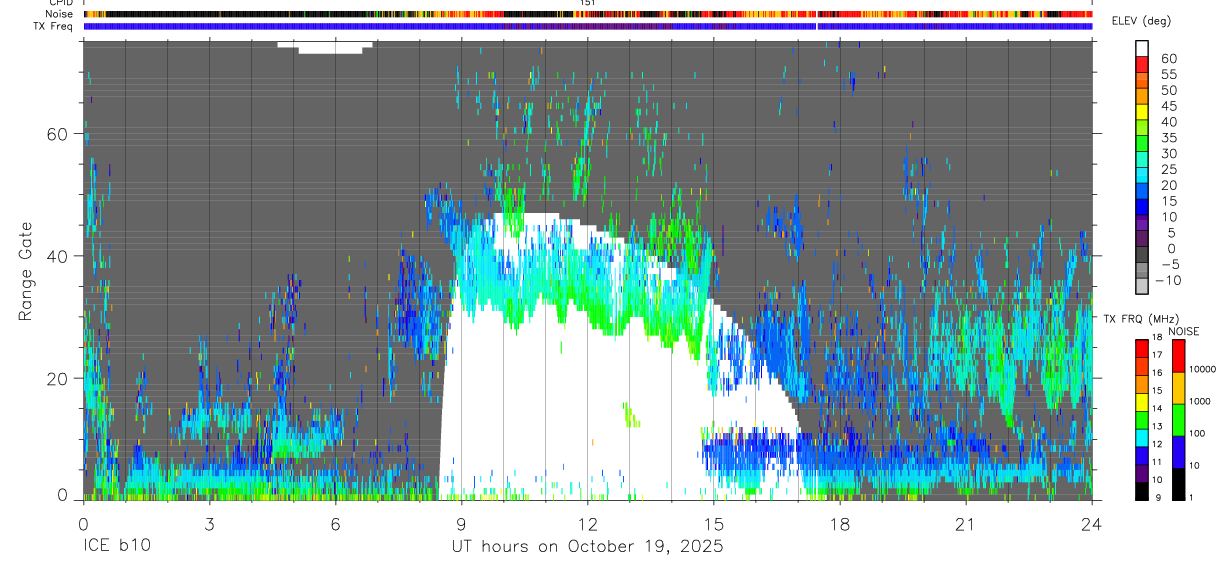Click the '6' UT hour tick label
Screen dimensions: 1228x567
(x=335, y=523)
